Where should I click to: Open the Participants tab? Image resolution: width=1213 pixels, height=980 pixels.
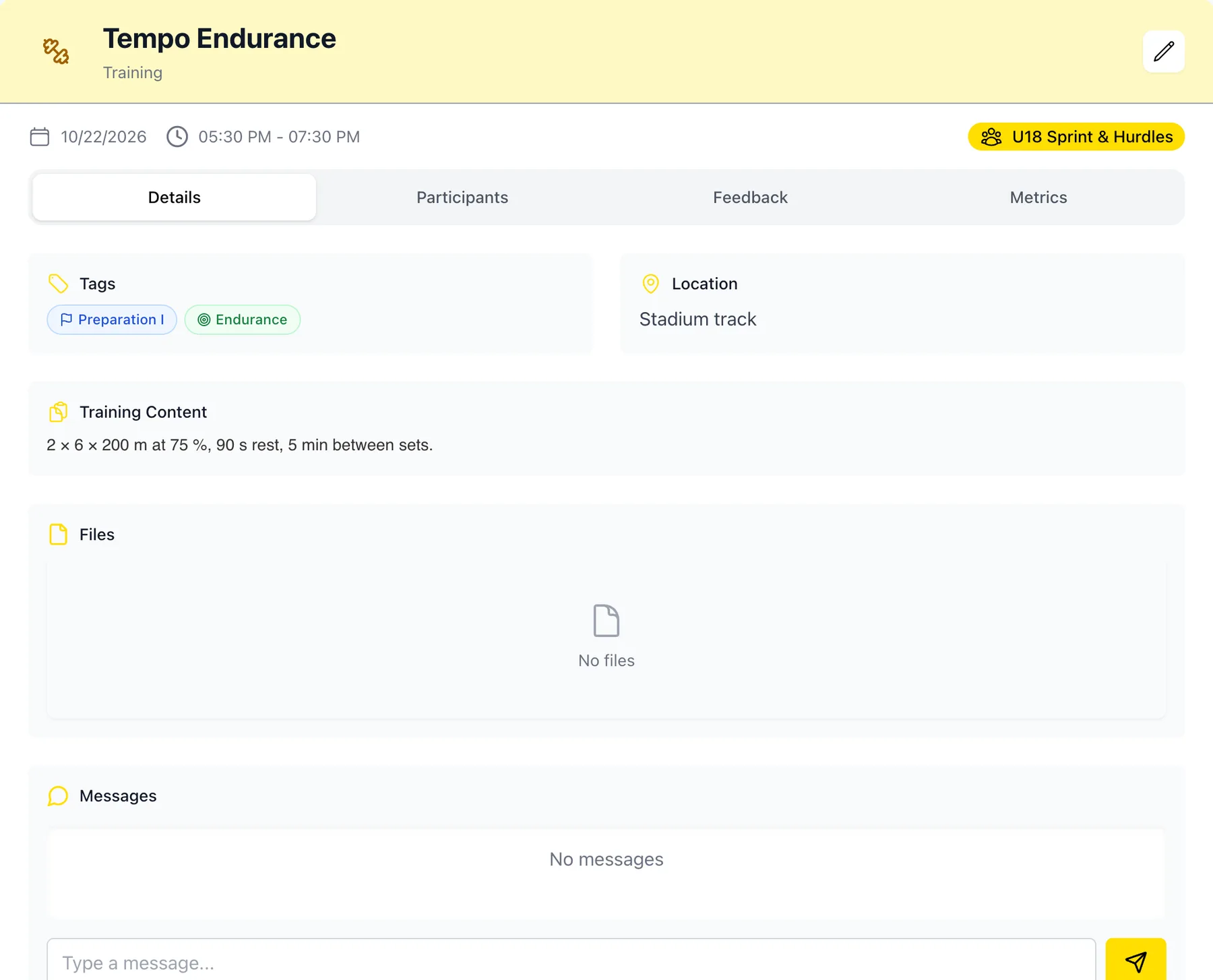click(462, 197)
